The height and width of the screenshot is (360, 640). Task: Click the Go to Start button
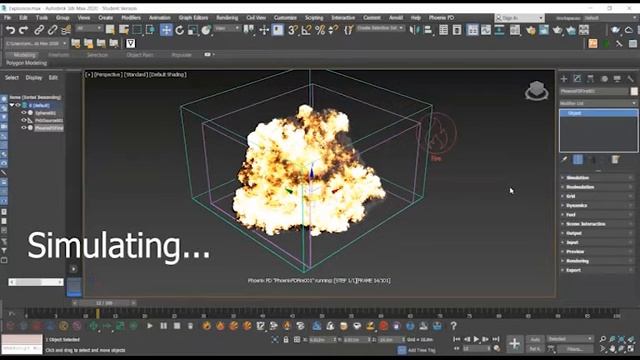click(457, 339)
